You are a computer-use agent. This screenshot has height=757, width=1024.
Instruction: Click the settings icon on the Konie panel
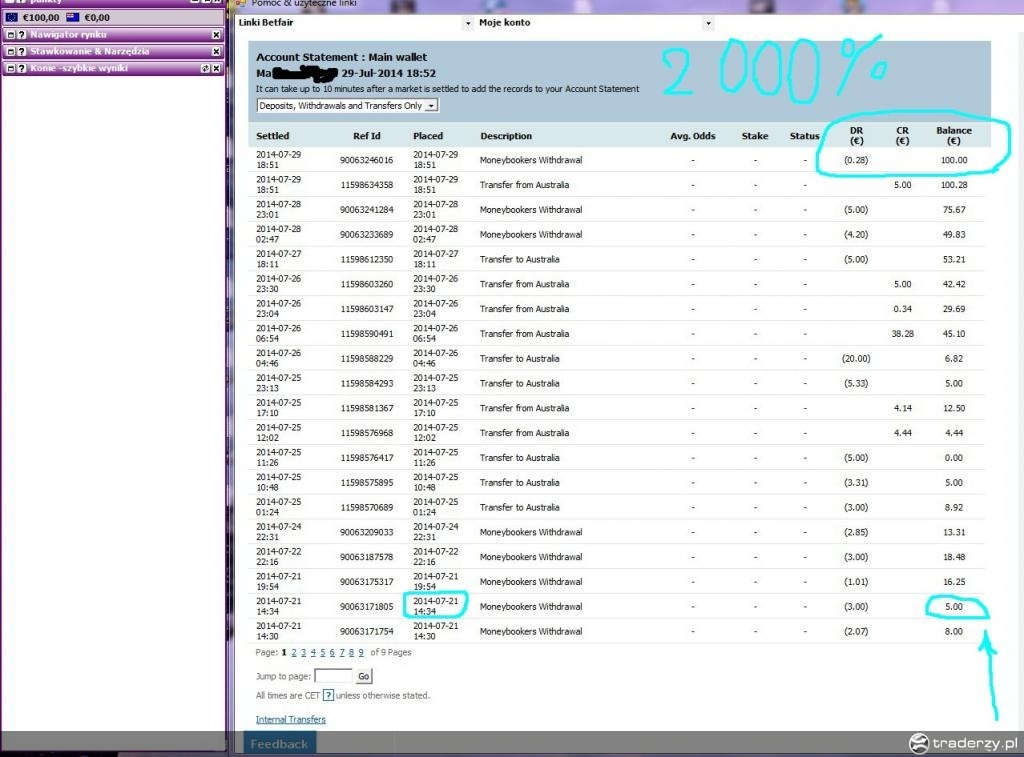pos(205,68)
